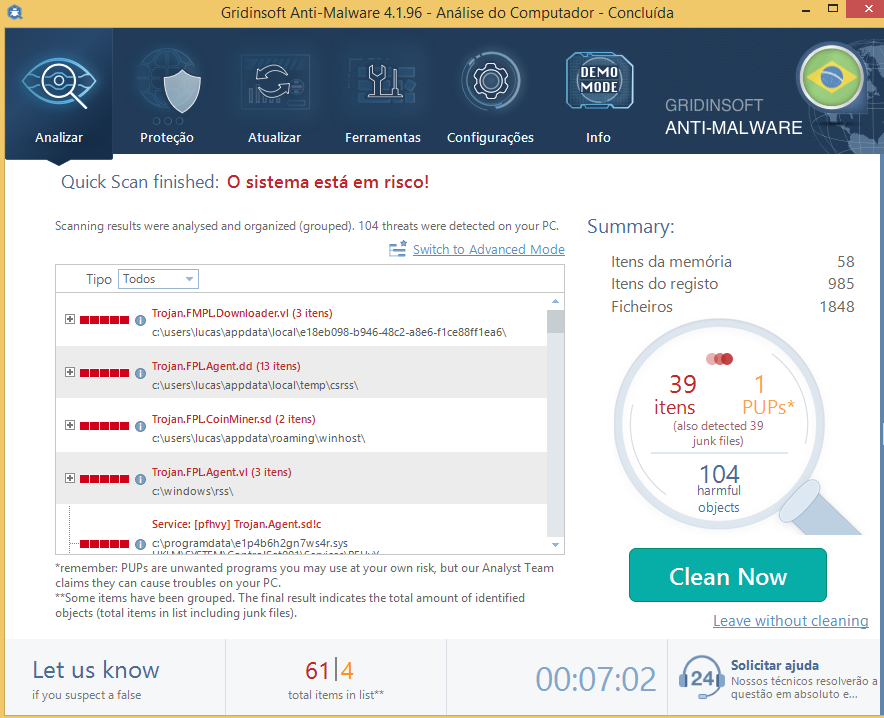Maximize the Gridinsoft Anti-Malware window
The image size is (884, 718).
tap(833, 8)
